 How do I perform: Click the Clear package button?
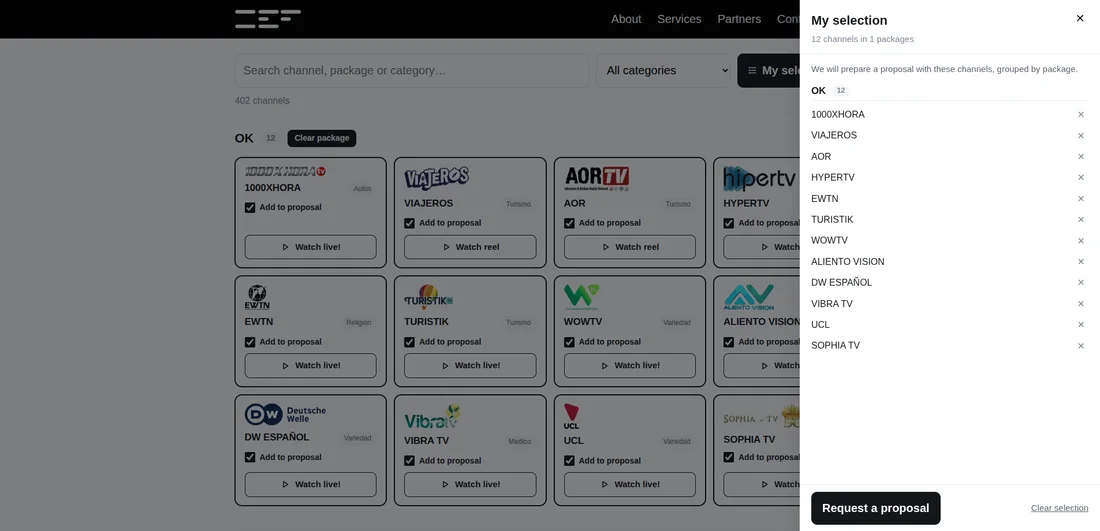click(x=322, y=138)
